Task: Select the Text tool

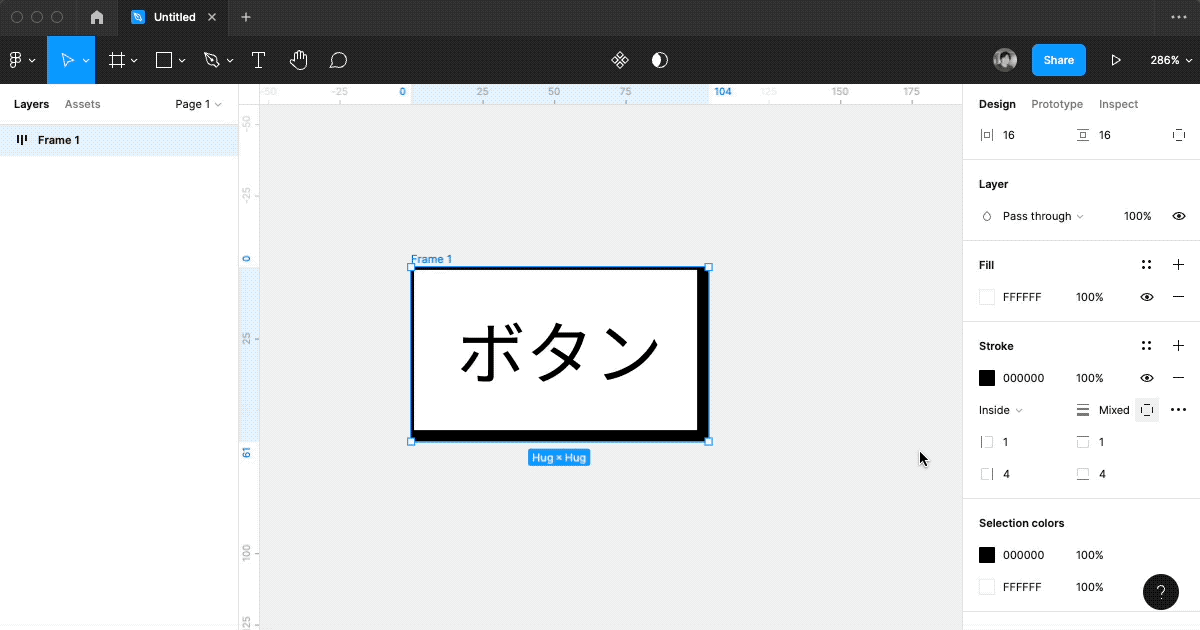Action: (x=258, y=59)
